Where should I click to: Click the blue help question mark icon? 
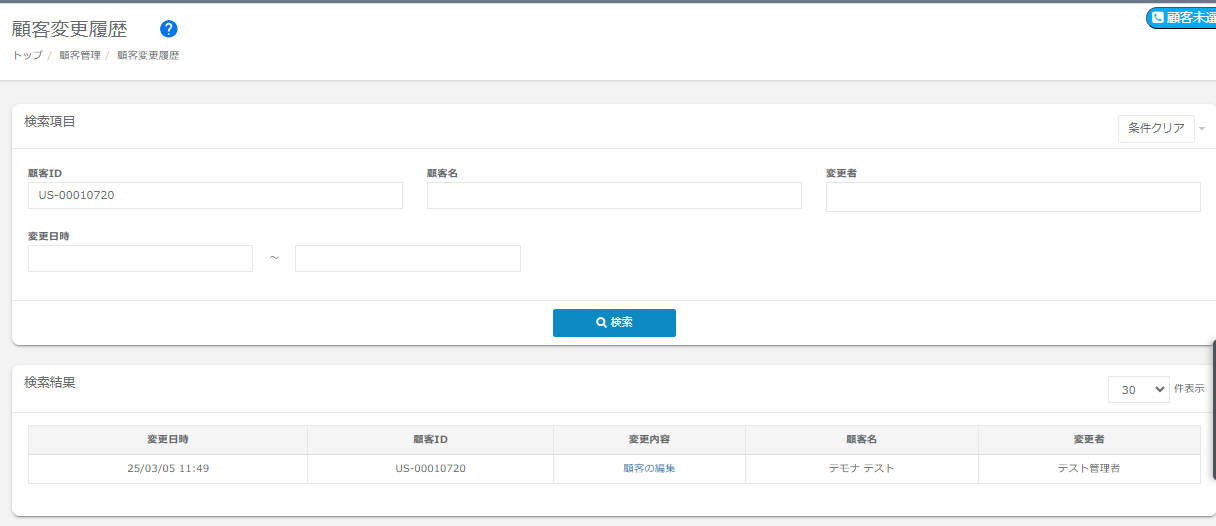coord(169,29)
